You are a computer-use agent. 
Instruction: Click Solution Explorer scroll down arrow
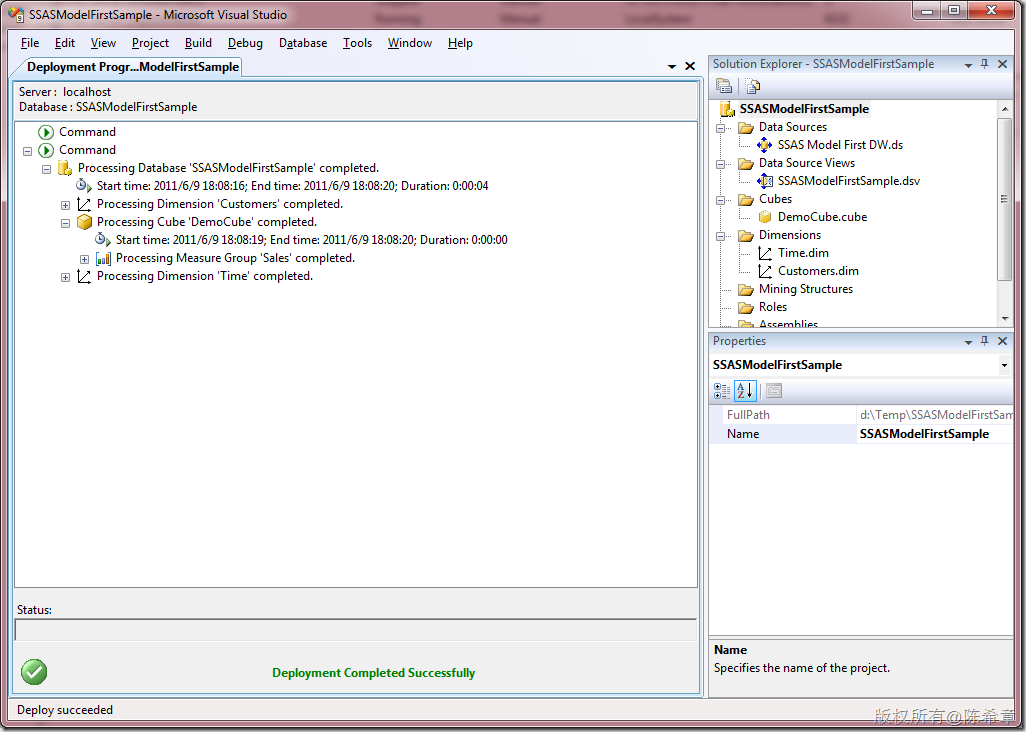(x=1004, y=319)
